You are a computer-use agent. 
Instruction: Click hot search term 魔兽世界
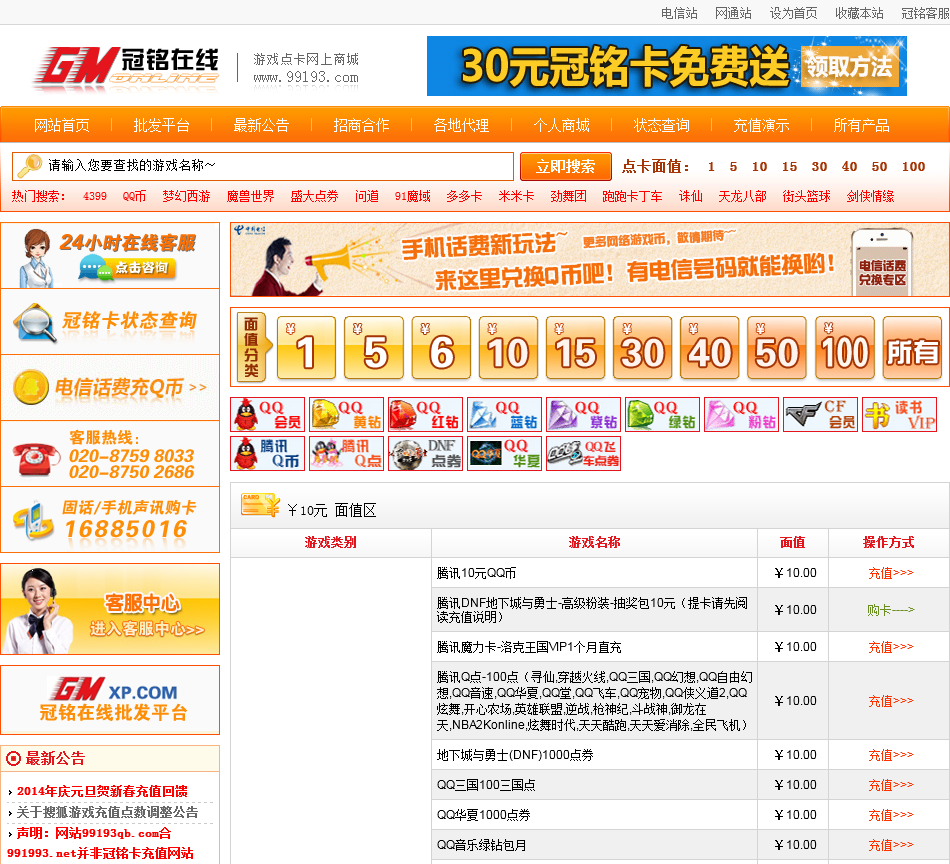coord(251,196)
